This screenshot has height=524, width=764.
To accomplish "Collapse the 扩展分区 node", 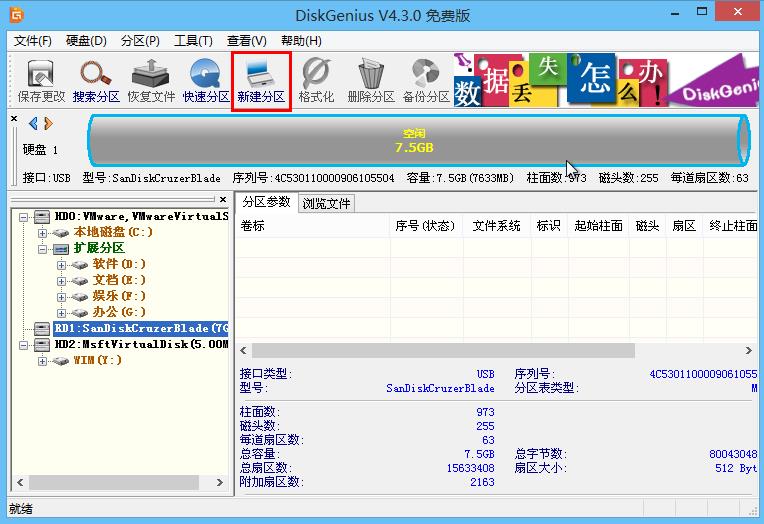I will point(42,249).
